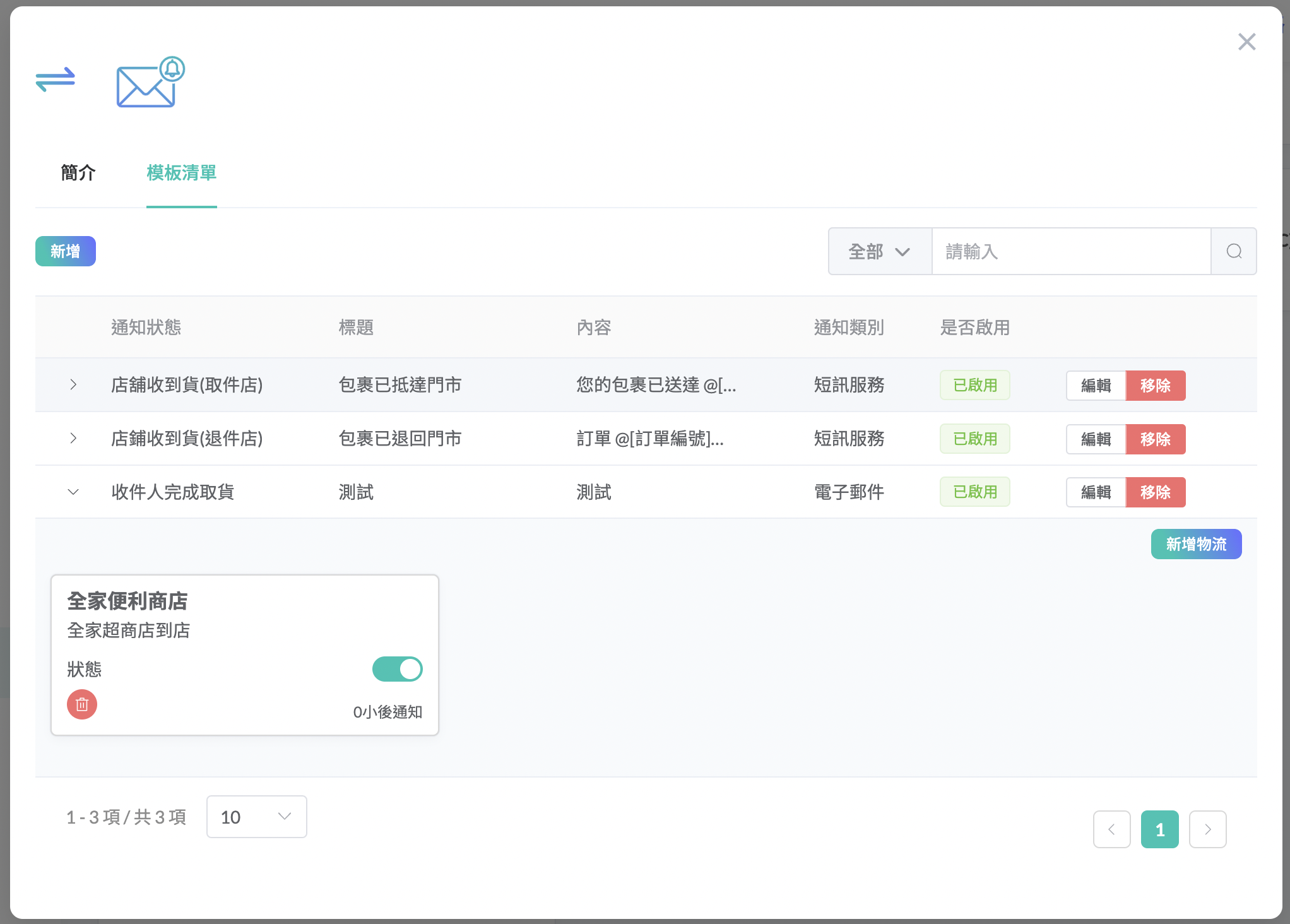The height and width of the screenshot is (924, 1290).
Task: Switch to the 簡介 tab
Action: click(78, 172)
